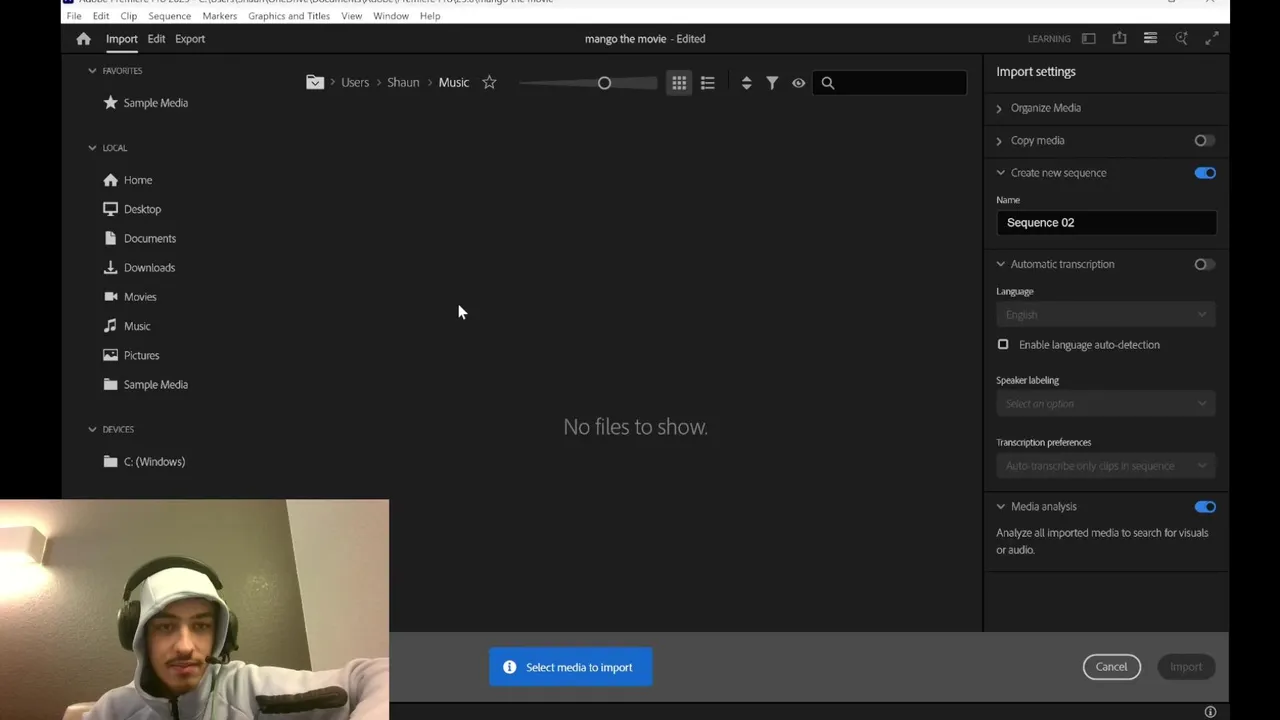Switch to the Import tab

(122, 39)
